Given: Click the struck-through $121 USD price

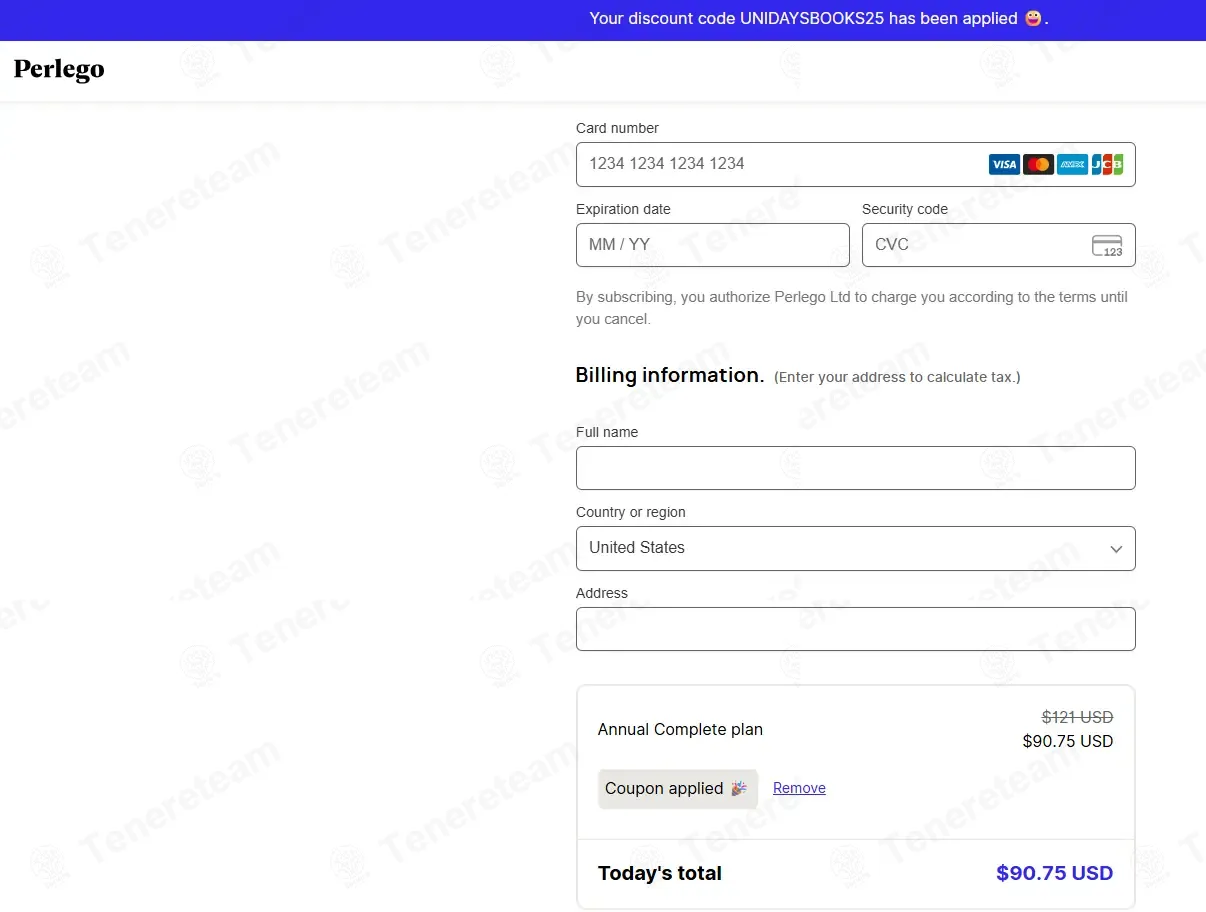Looking at the screenshot, I should pyautogui.click(x=1077, y=717).
